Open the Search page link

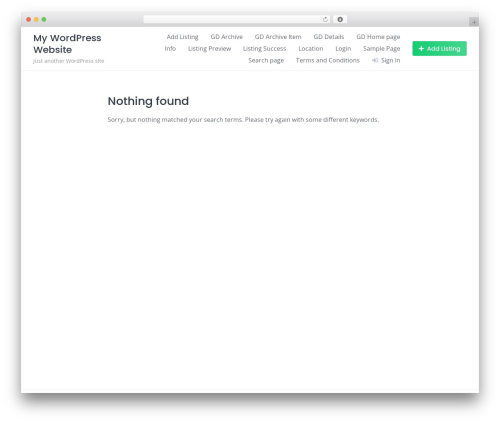pos(266,61)
